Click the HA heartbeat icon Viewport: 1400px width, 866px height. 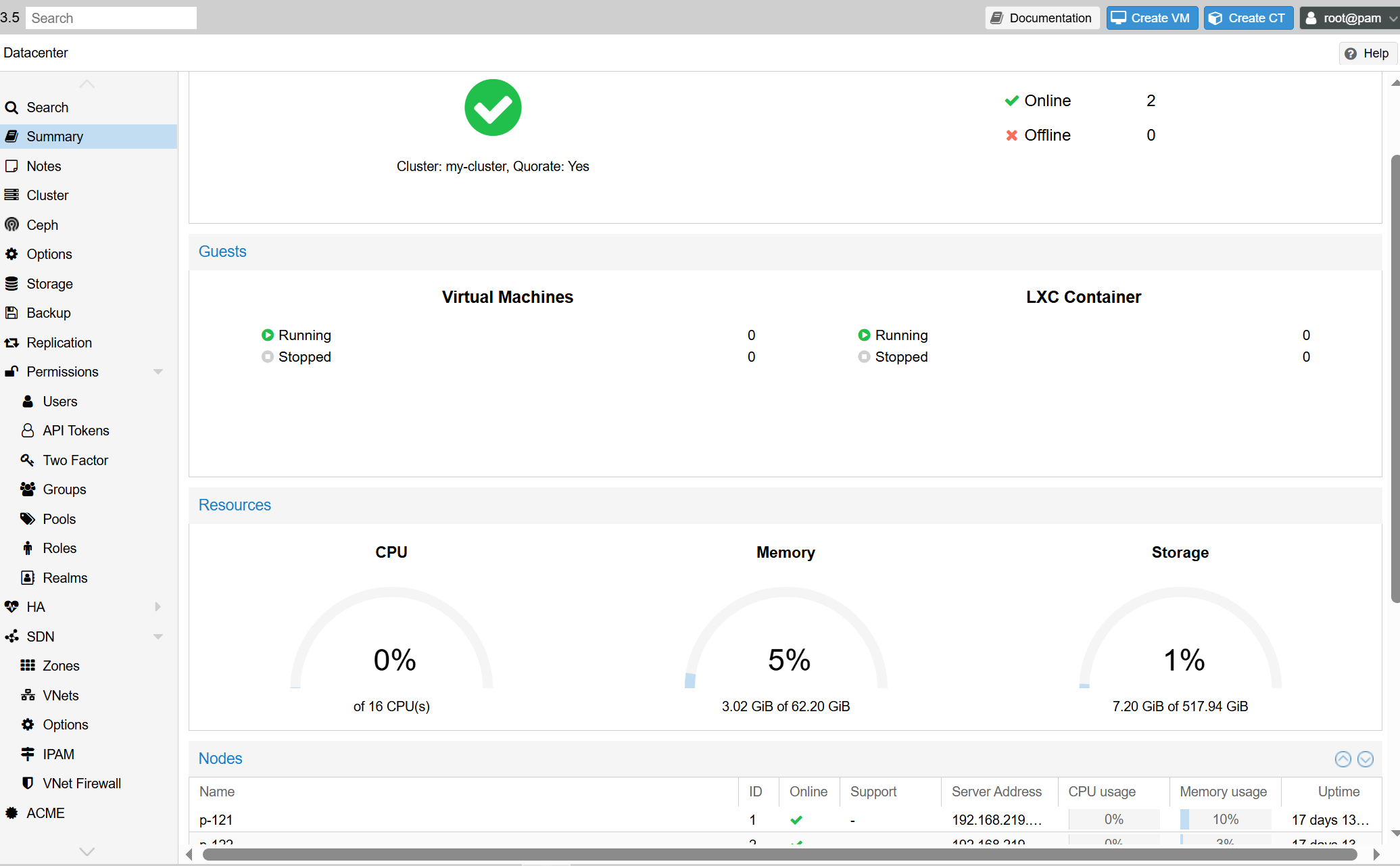pos(11,607)
